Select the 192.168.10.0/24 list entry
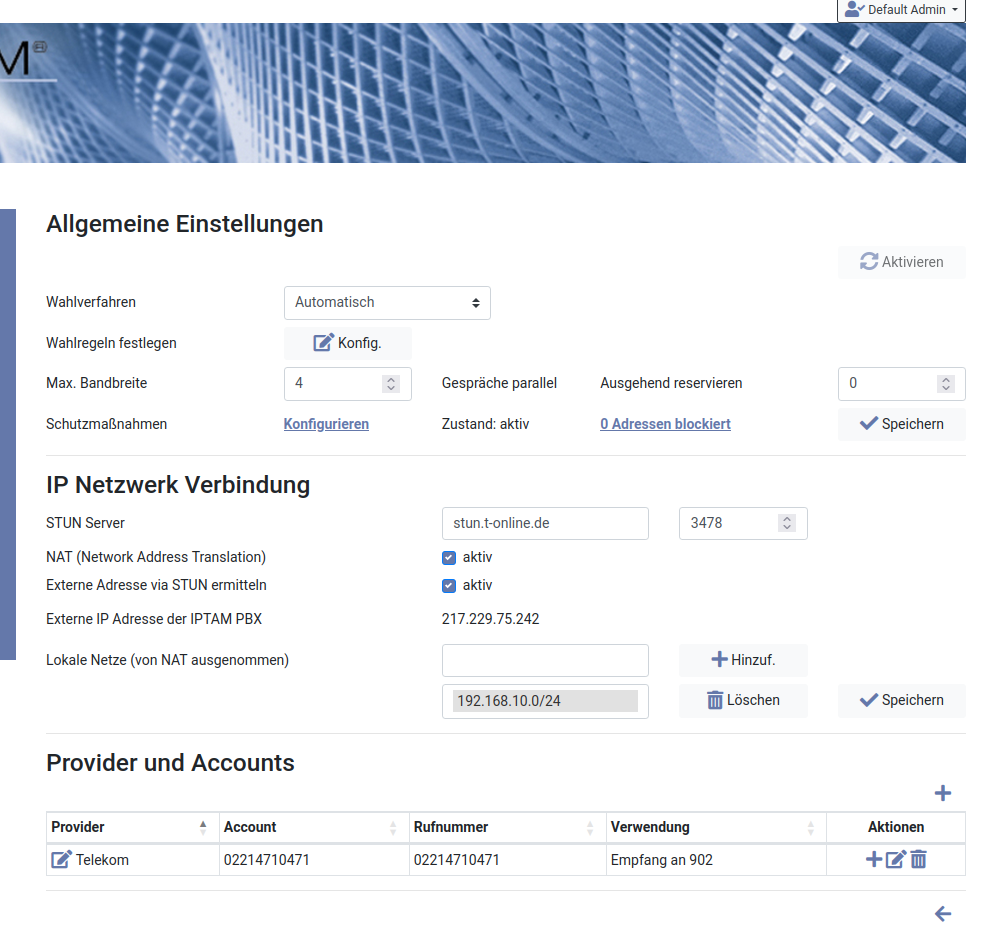982x926 pixels. (545, 701)
